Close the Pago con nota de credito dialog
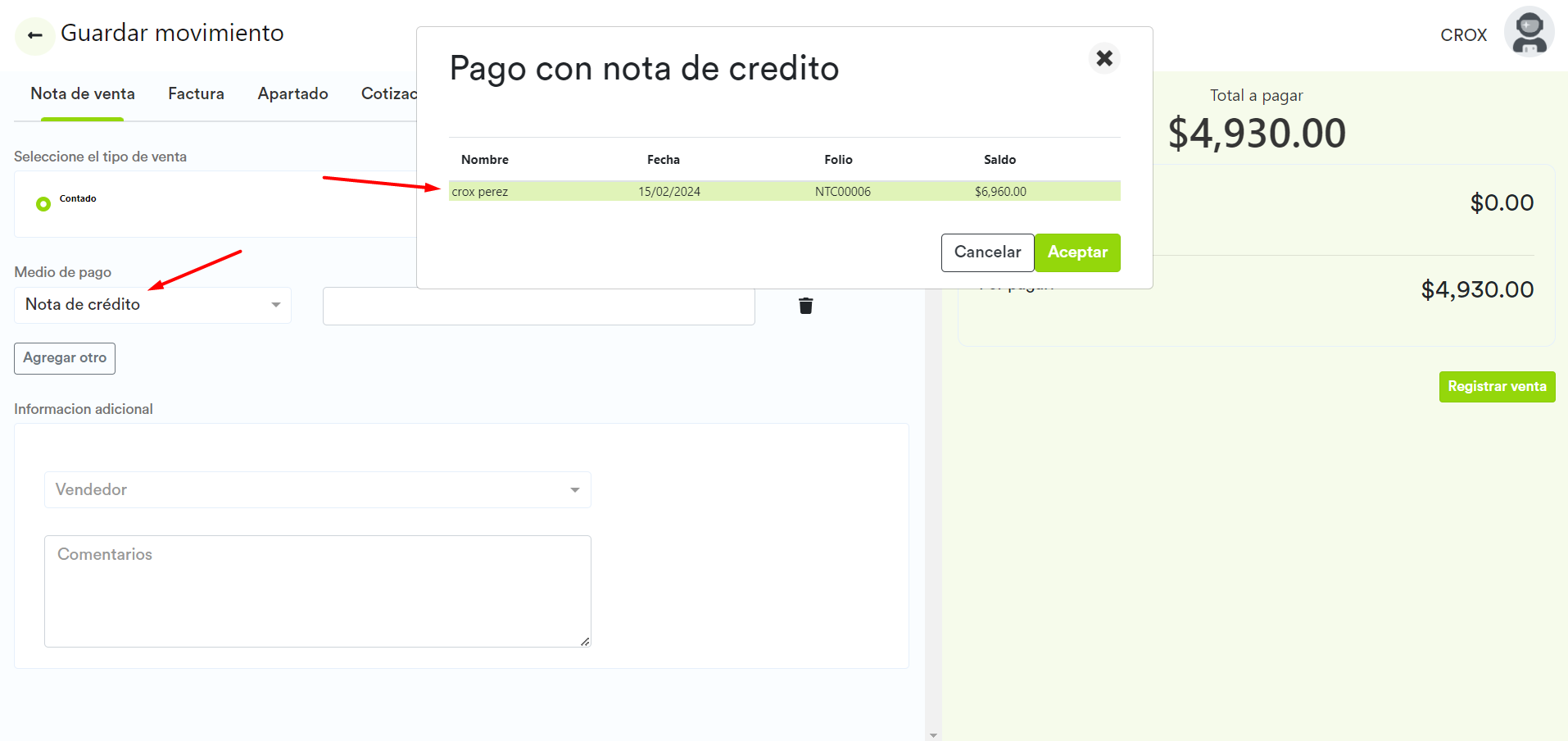This screenshot has width=1568, height=741. [1103, 58]
